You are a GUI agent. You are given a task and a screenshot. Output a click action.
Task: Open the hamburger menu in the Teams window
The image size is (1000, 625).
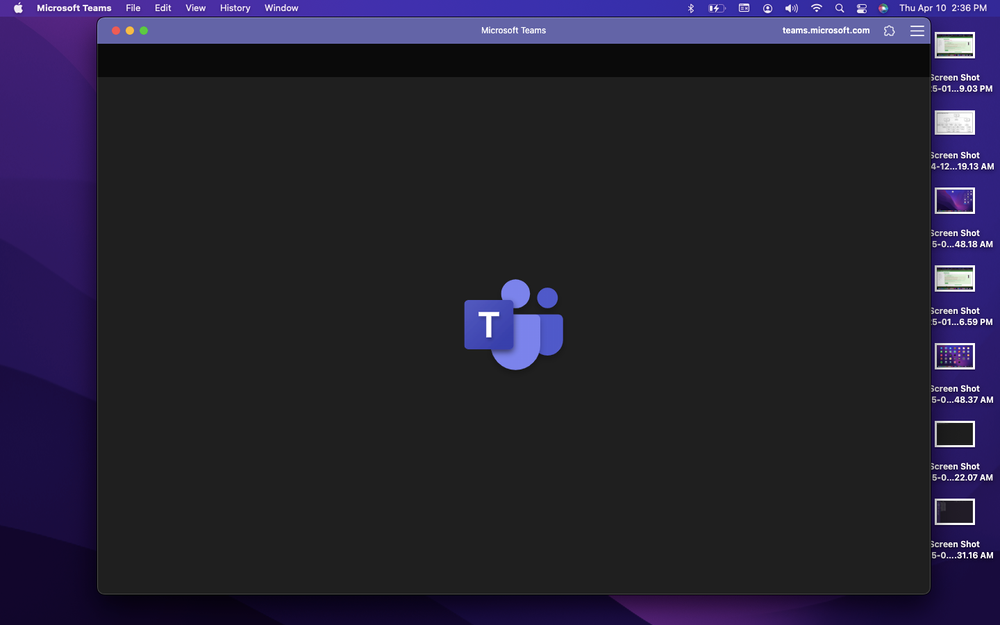(917, 31)
